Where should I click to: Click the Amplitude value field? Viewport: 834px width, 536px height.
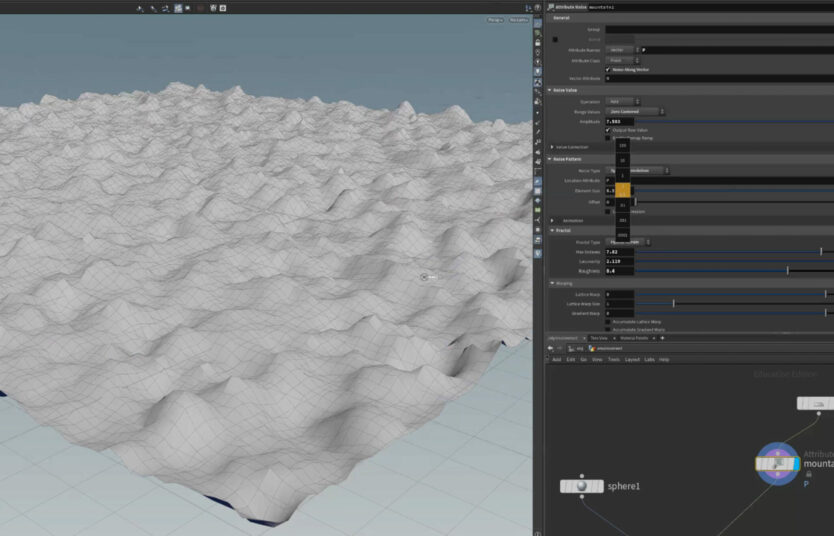click(618, 121)
